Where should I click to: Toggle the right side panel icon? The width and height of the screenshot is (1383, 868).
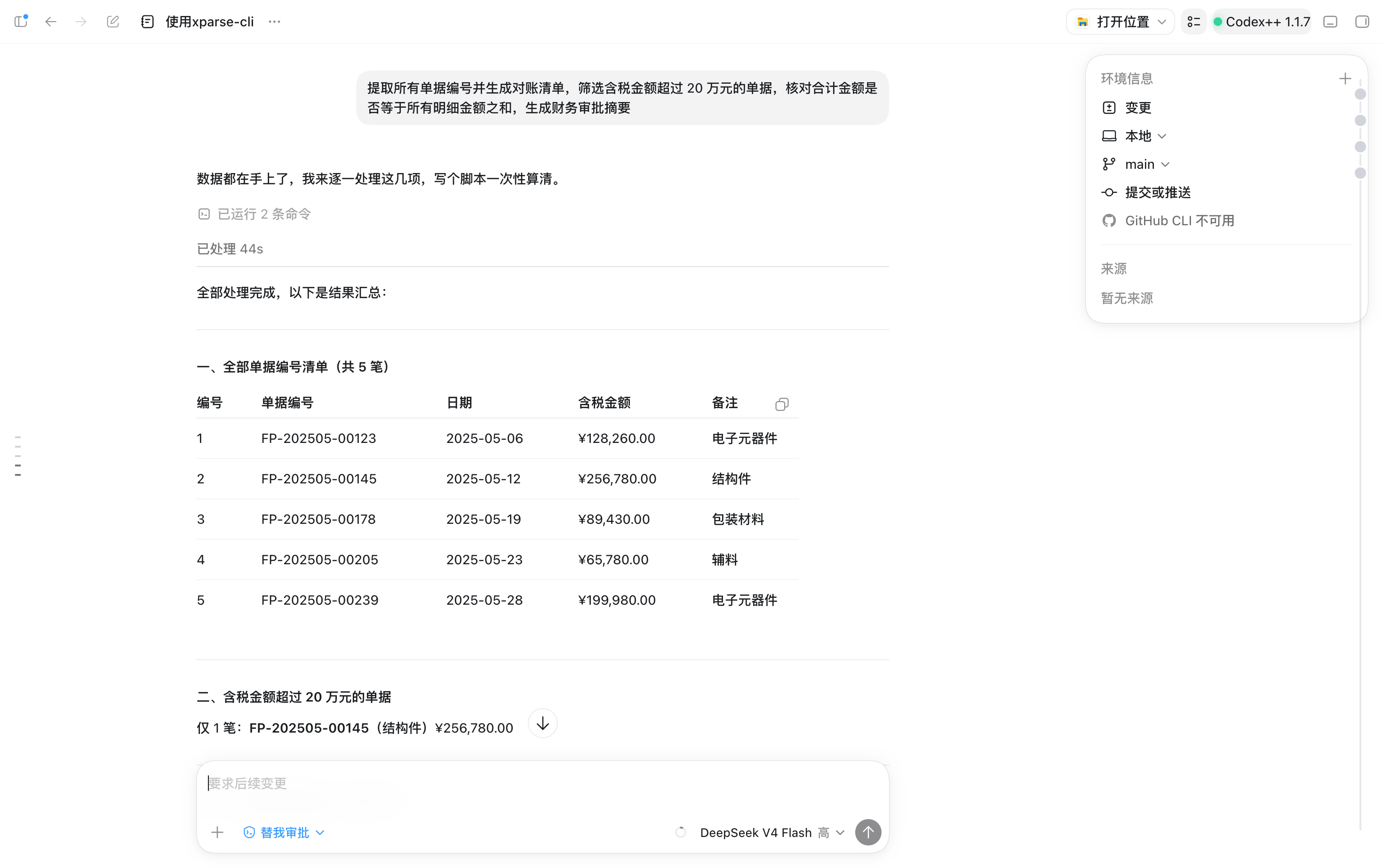click(x=1362, y=22)
